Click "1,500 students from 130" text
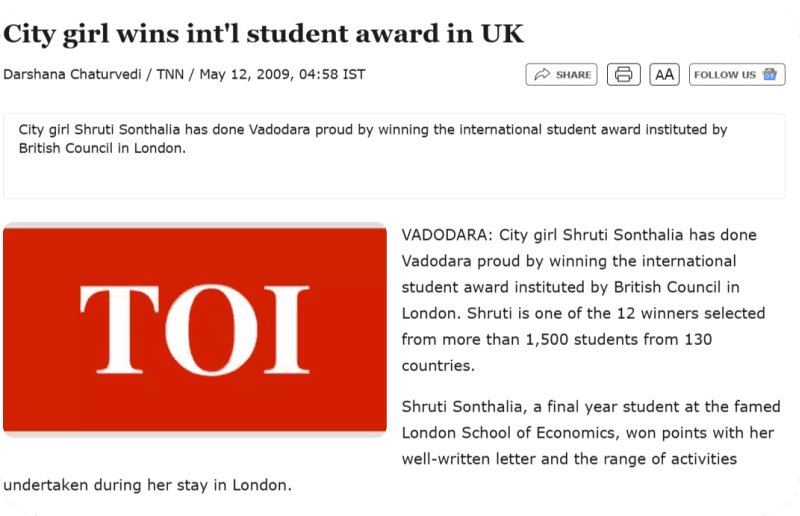 [x=618, y=339]
